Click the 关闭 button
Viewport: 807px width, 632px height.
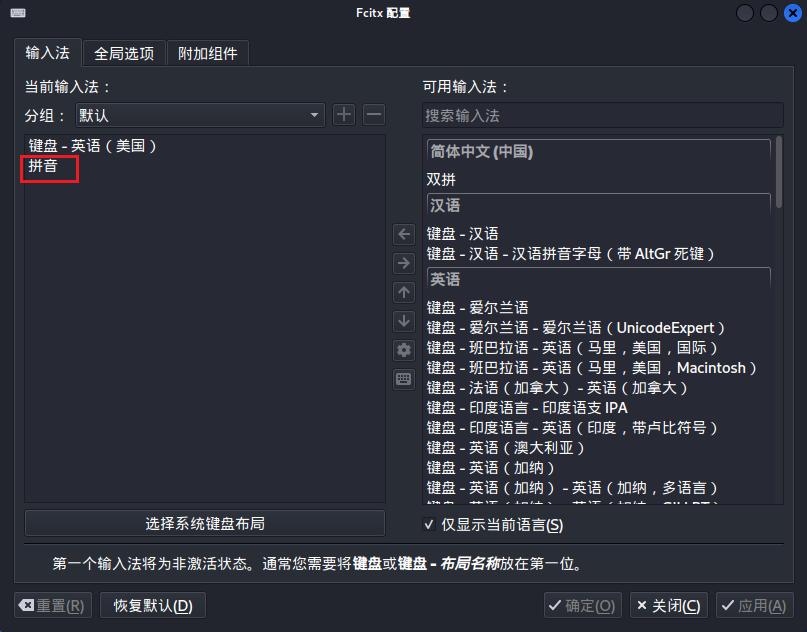(669, 605)
